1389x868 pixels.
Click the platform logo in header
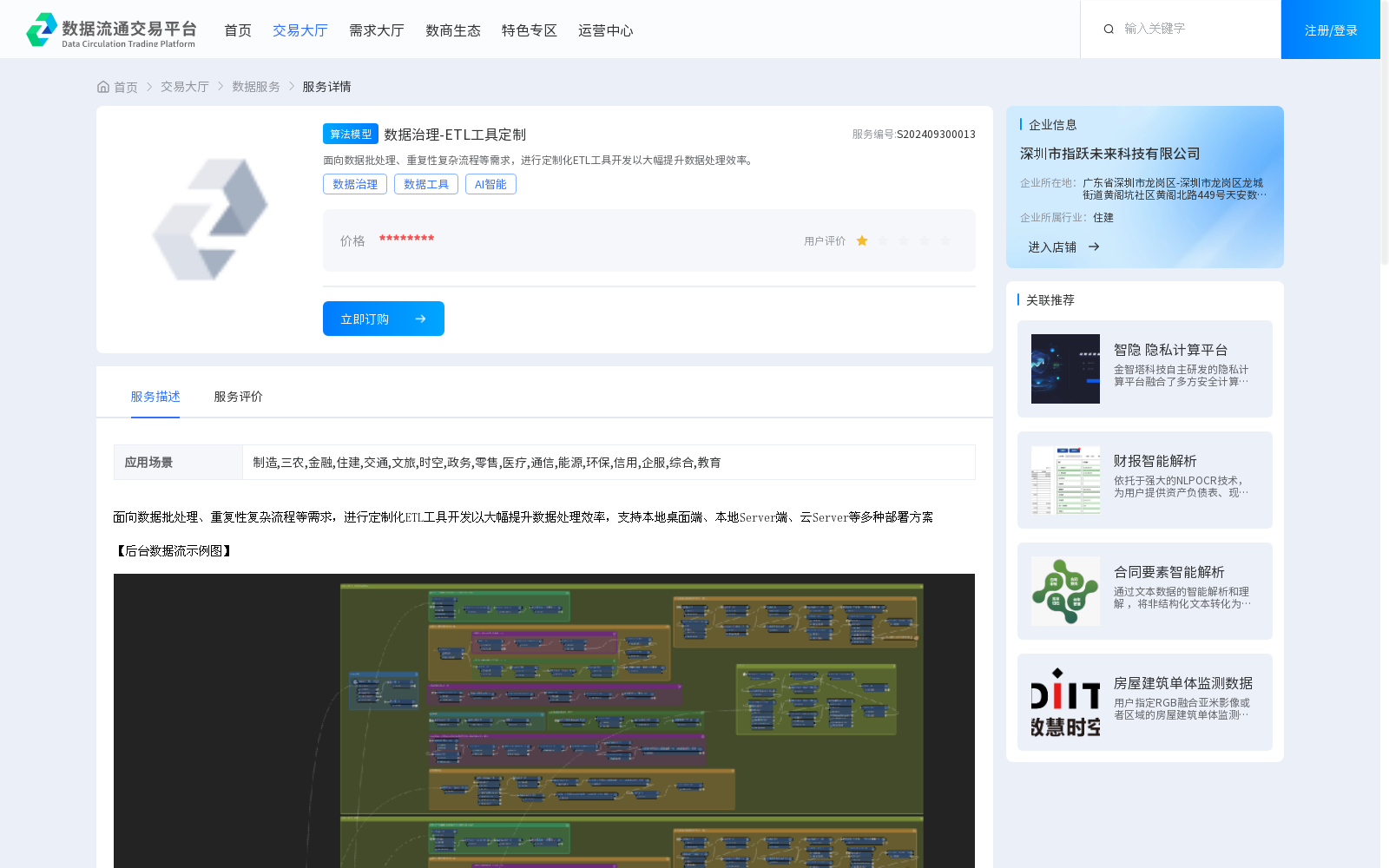111,30
